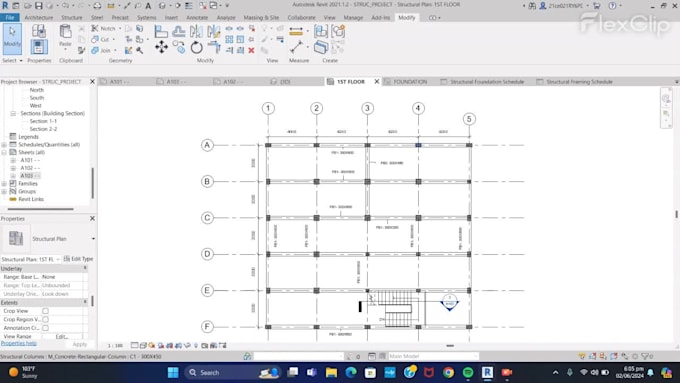This screenshot has height=383, width=680.
Task: Open the Type Properties icon
Action: 39,31
